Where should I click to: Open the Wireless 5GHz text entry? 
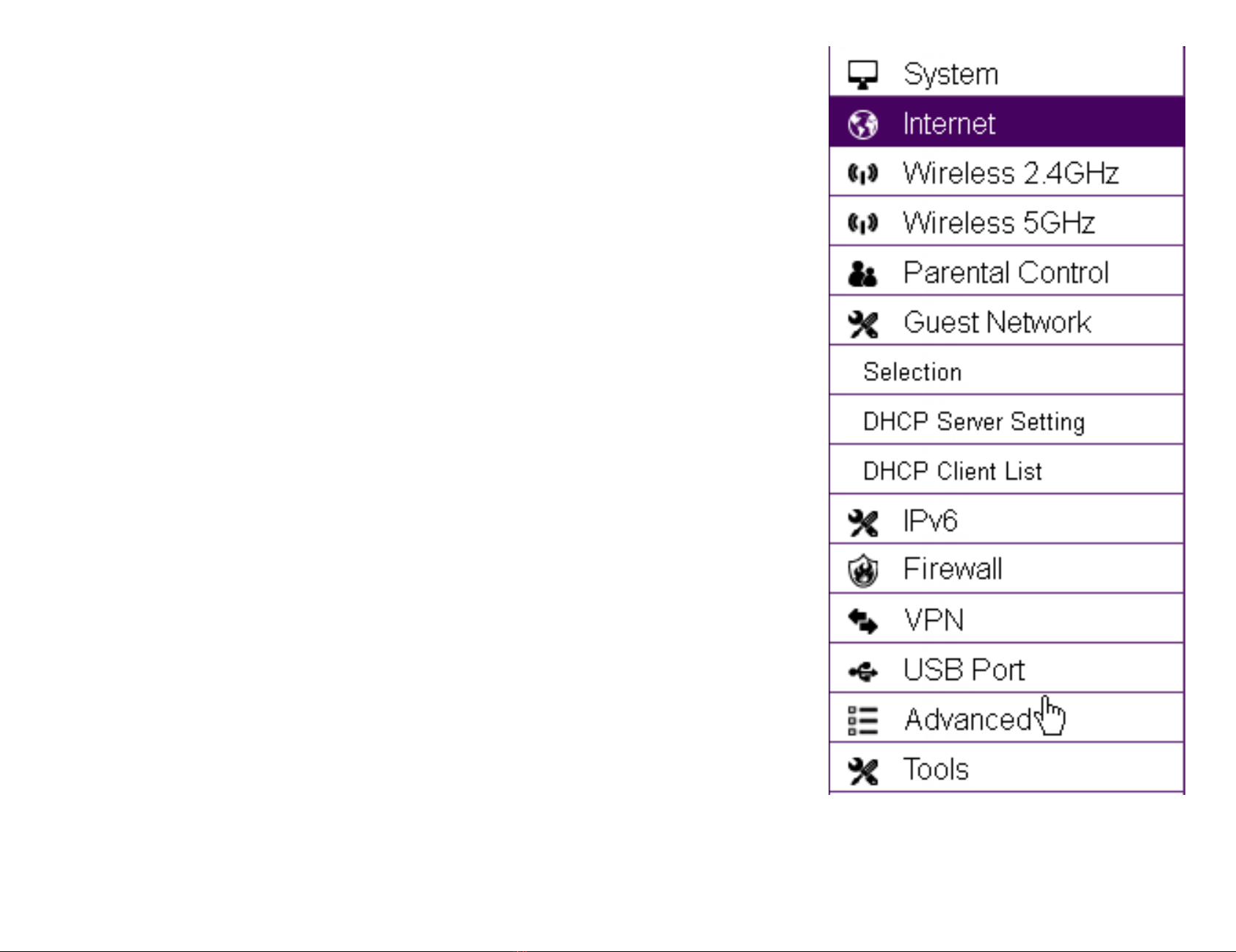(x=999, y=222)
